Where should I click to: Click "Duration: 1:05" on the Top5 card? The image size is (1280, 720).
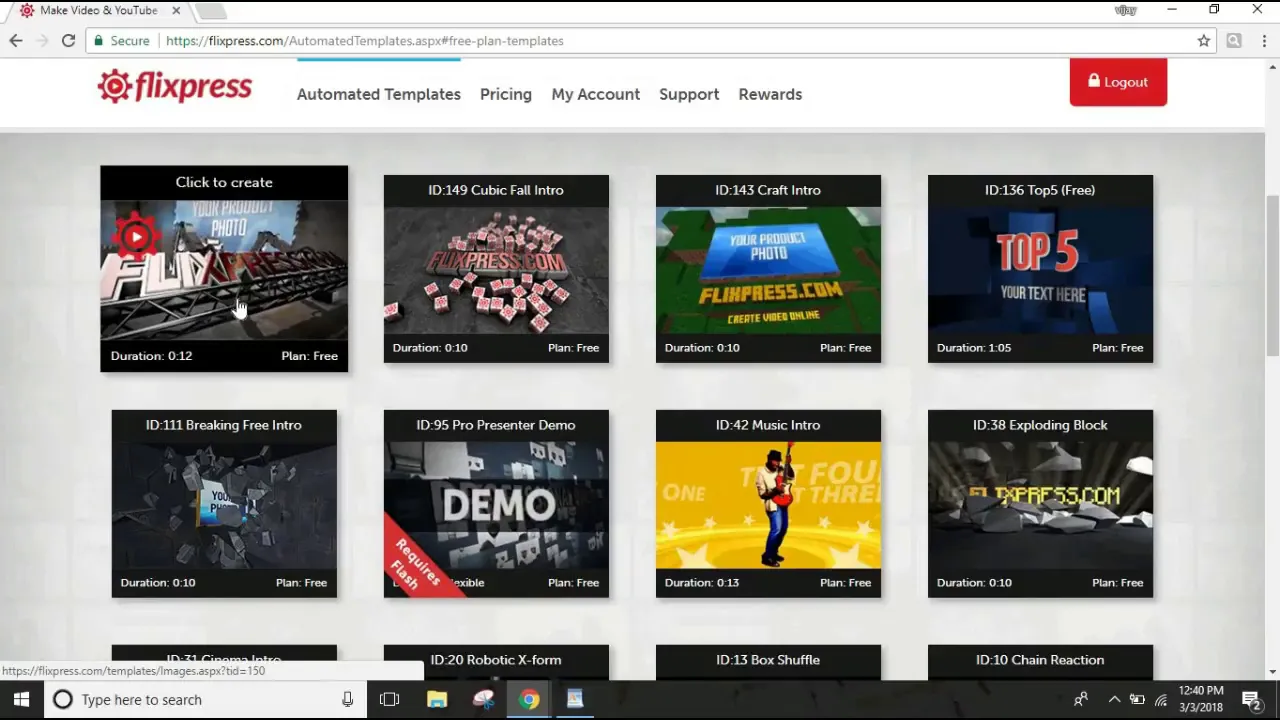974,348
